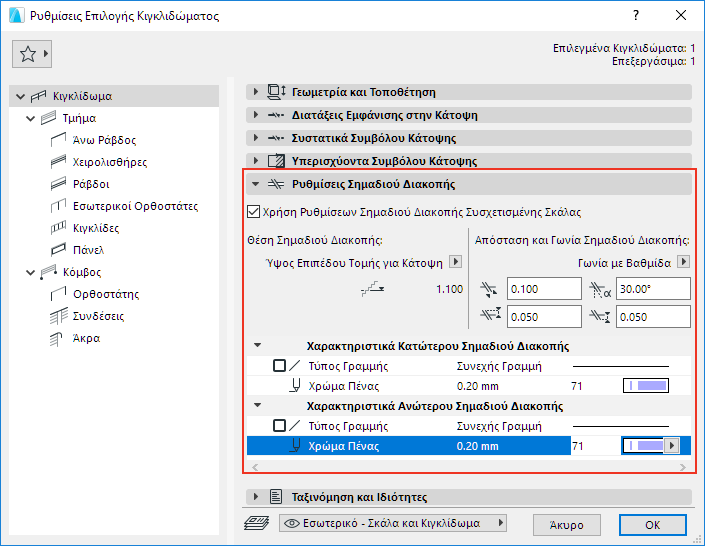Select Κιγκλίδες balusters tree item
Screen dimensions: 705x546
click(x=96, y=228)
